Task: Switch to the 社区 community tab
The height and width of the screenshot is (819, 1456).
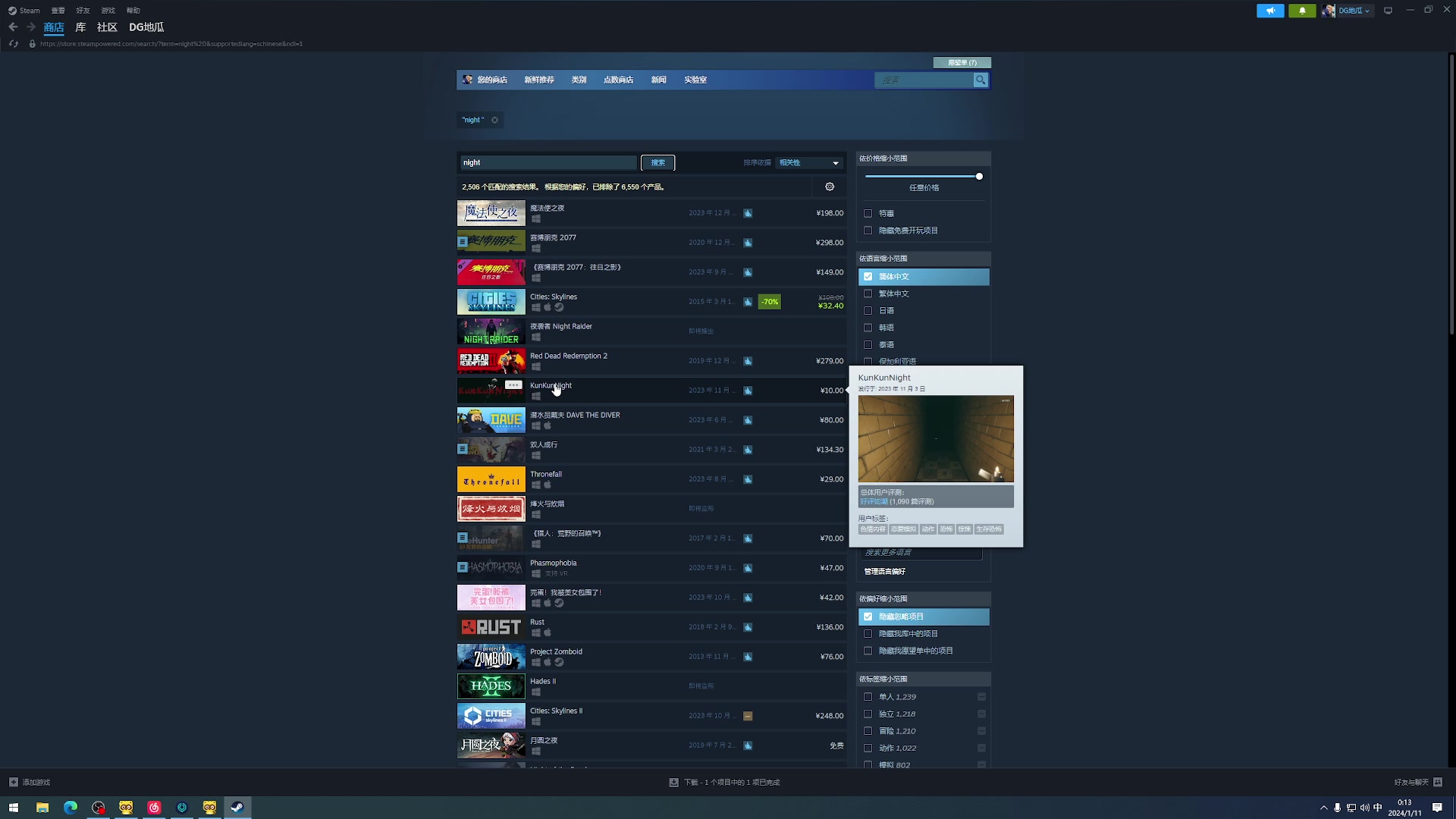Action: [107, 27]
